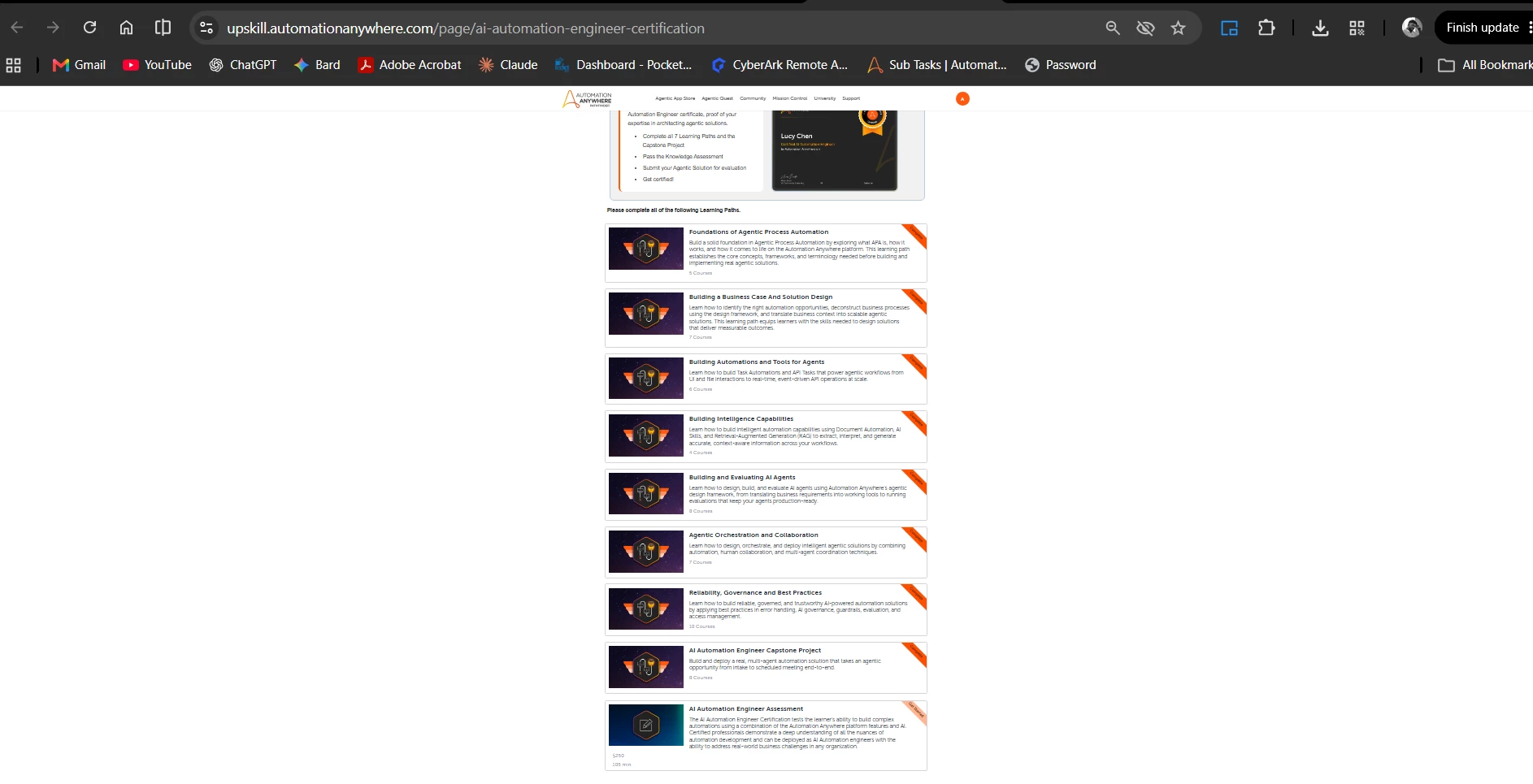Open the Support menu item
1533x784 pixels.
(x=851, y=98)
